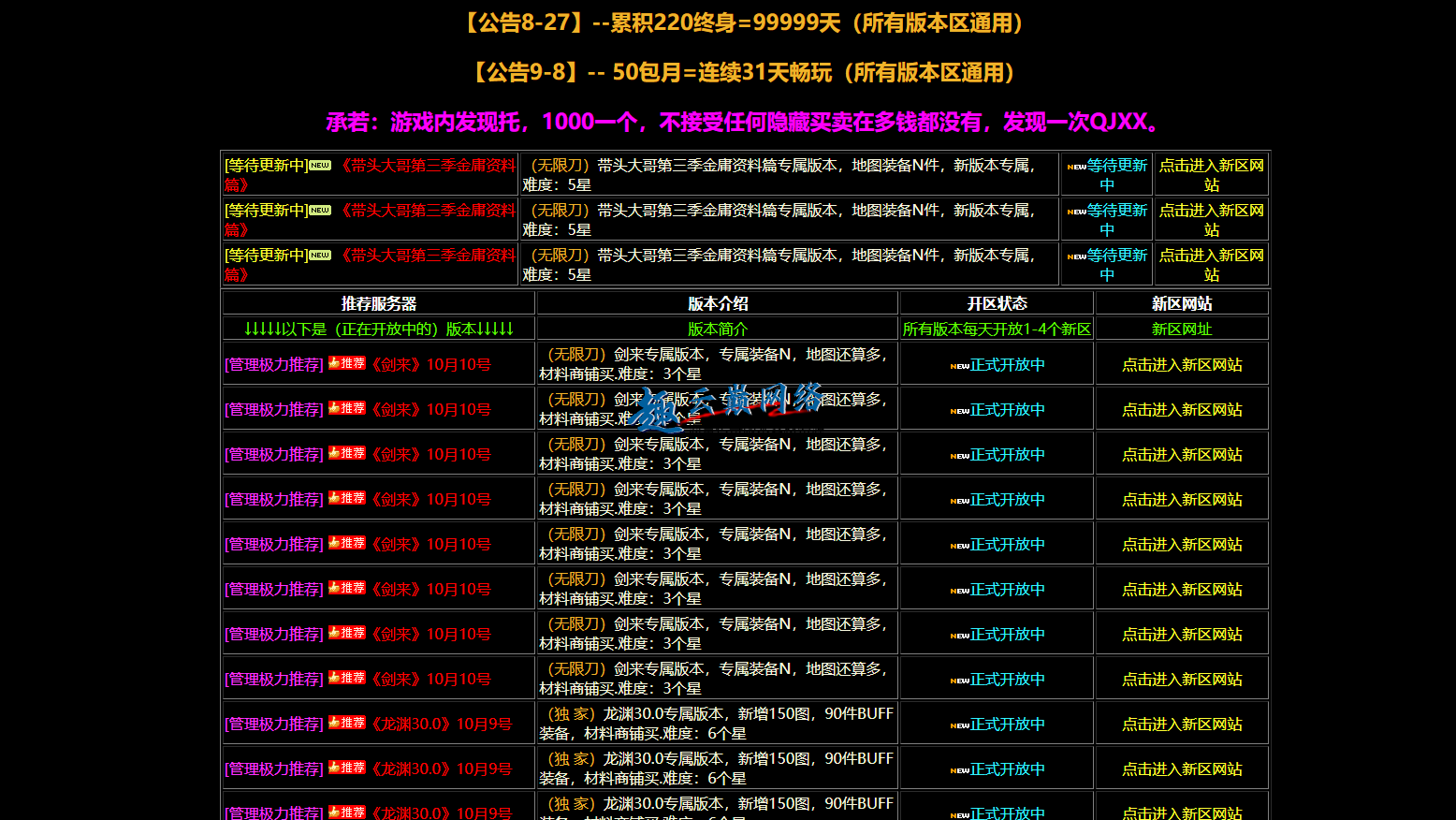The image size is (1456, 820).
Task: Click 正式开放中 status in first 《剑来》 row
Action: pyautogui.click(x=1007, y=365)
